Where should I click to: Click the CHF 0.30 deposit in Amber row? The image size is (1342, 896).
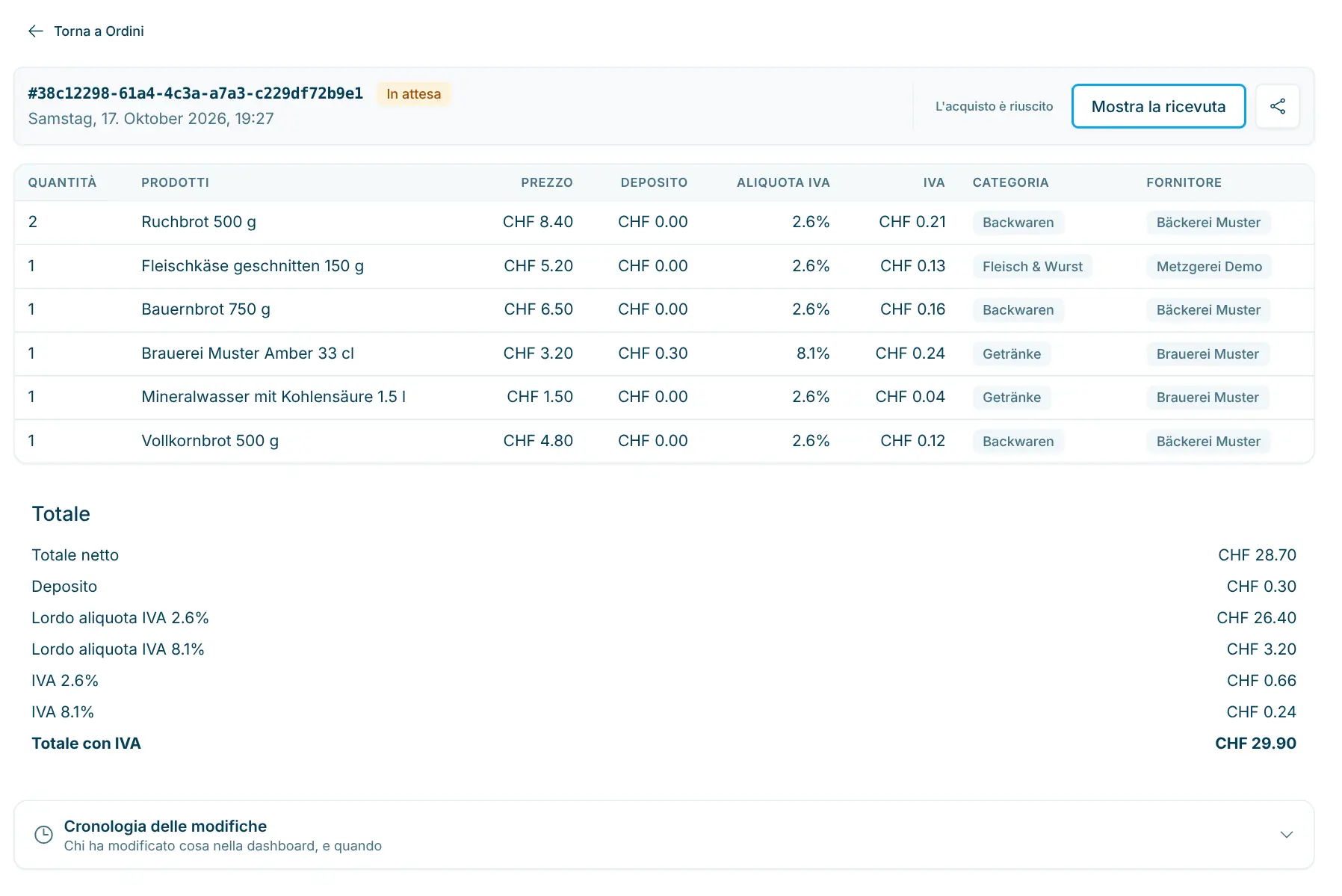(x=652, y=353)
